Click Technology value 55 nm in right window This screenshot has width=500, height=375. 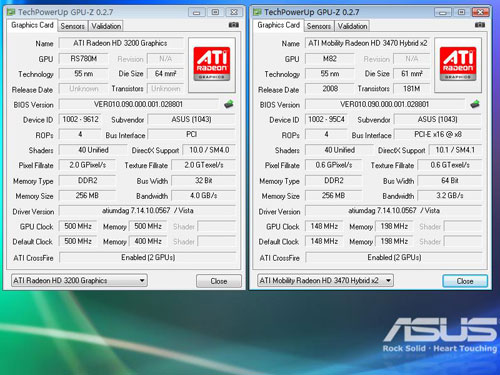329,73
